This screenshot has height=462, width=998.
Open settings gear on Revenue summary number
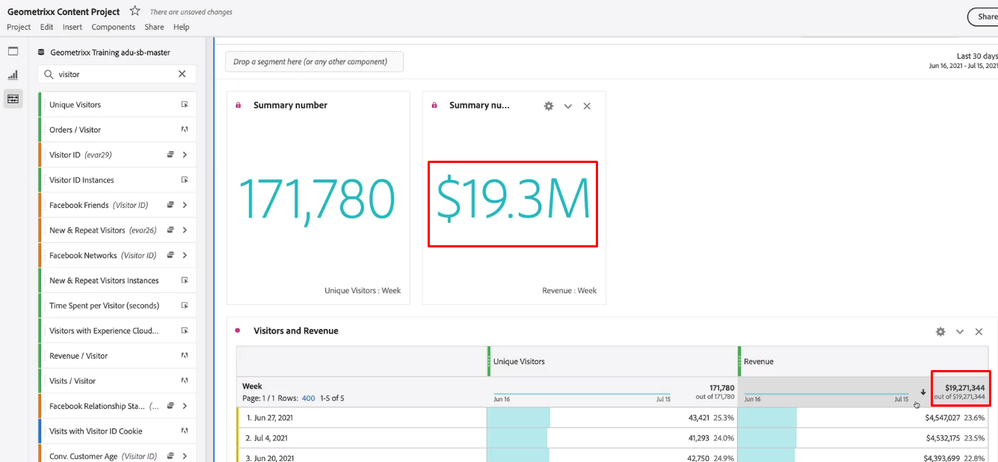(548, 106)
